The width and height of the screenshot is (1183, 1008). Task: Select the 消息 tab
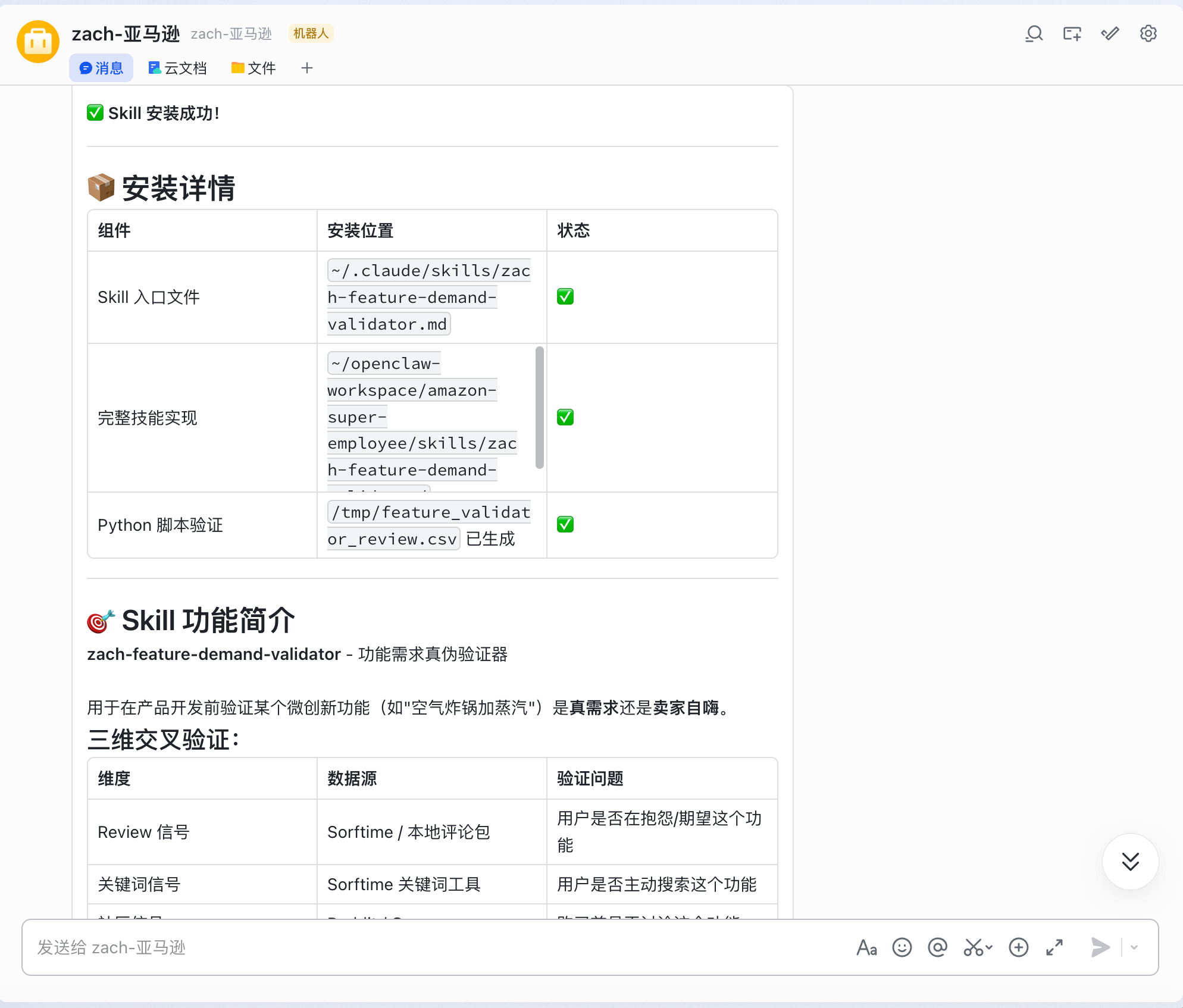click(101, 68)
